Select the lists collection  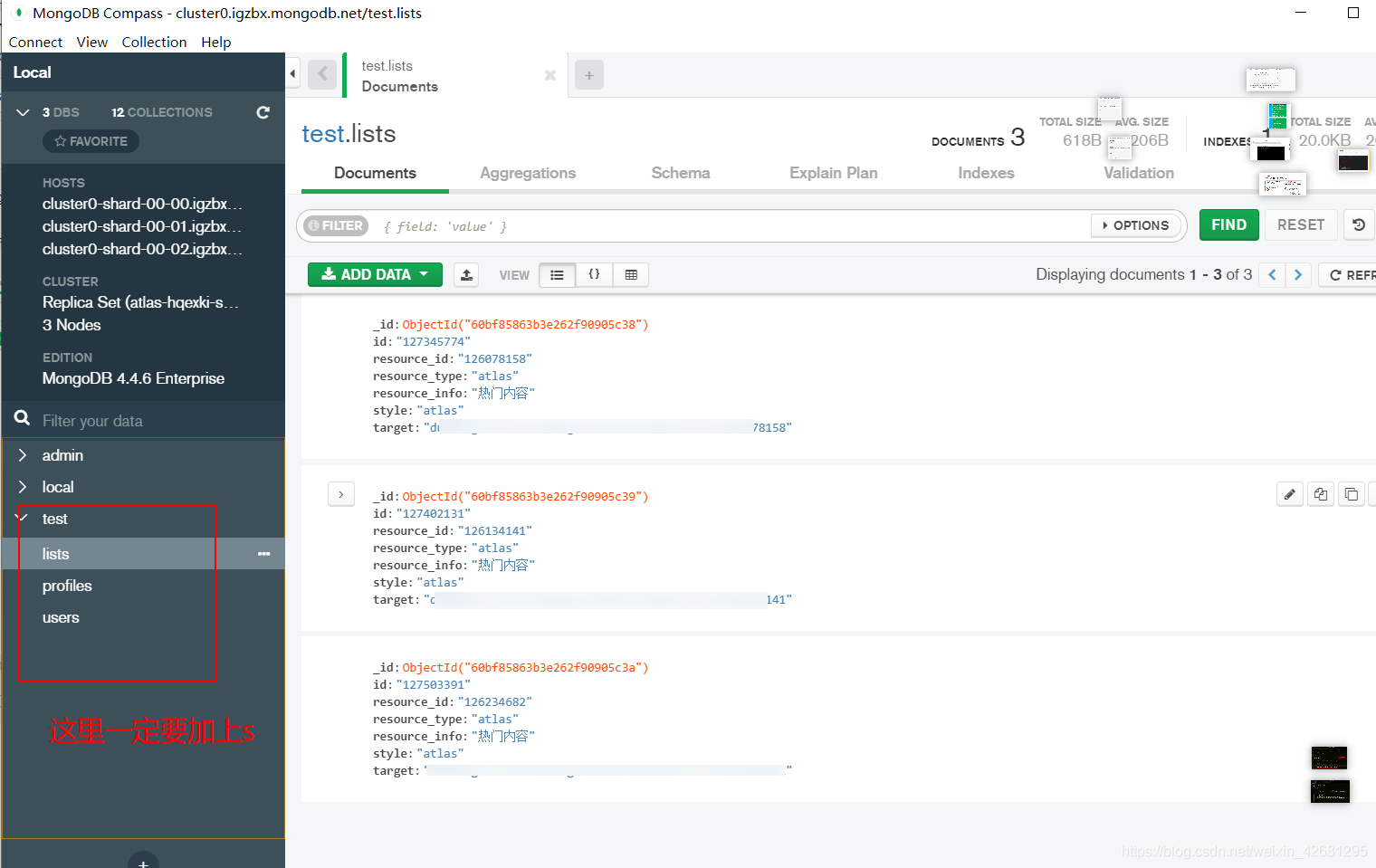click(143, 554)
